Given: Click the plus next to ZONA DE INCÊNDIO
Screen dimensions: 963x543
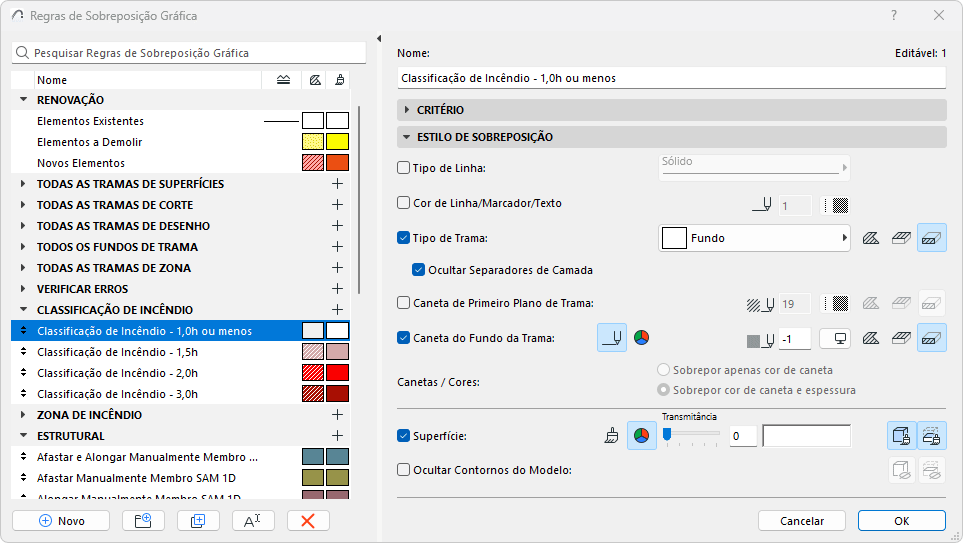Looking at the screenshot, I should [337, 415].
